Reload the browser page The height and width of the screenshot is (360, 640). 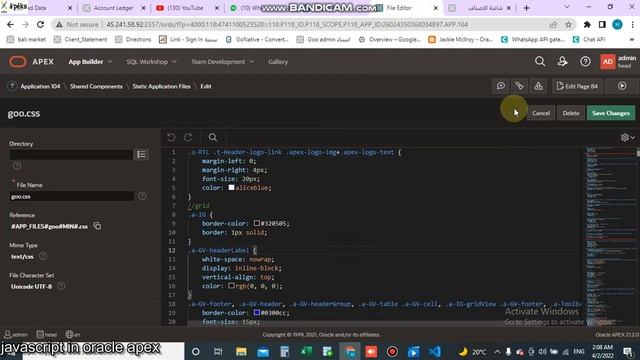(x=40, y=24)
